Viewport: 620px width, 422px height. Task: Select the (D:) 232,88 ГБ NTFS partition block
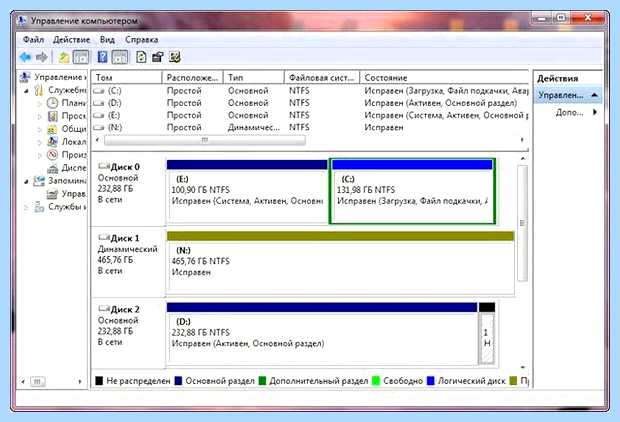[x=322, y=334]
